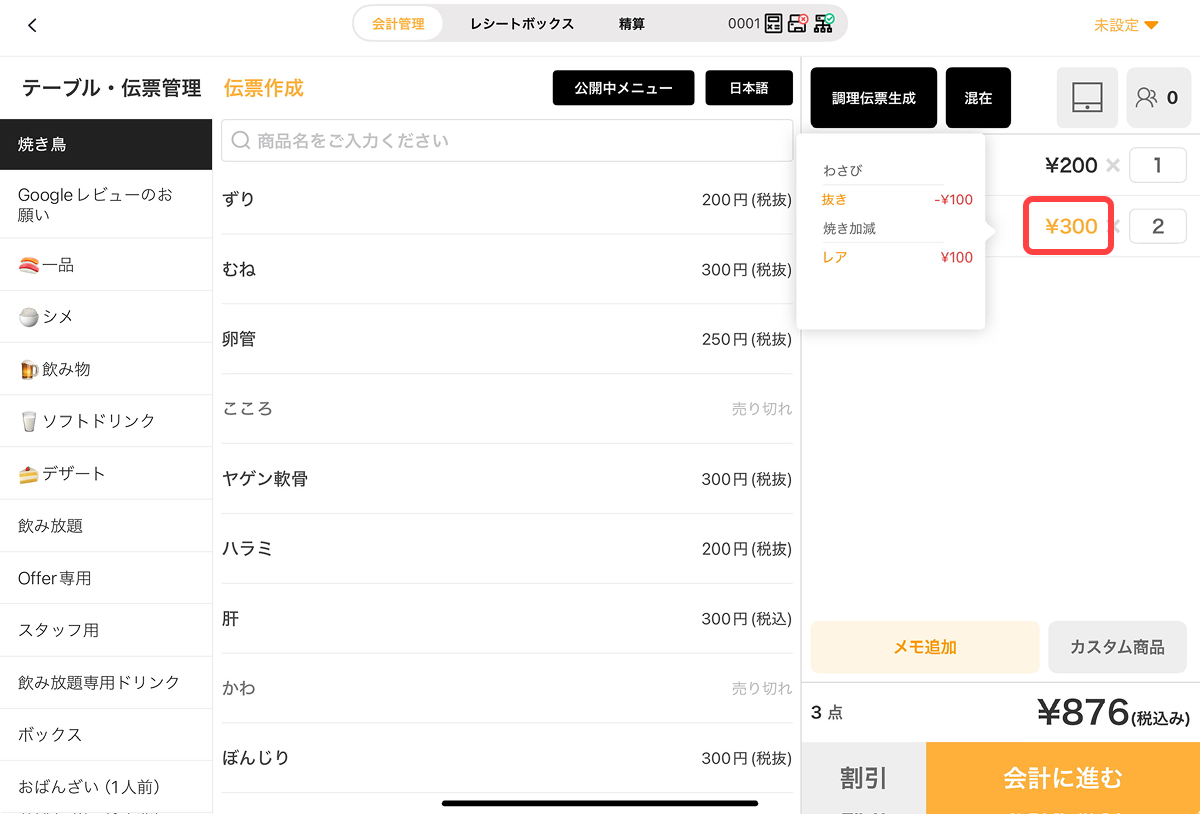Add ぼんじり to the order
Viewport: 1200px width, 814px height.
(507, 758)
